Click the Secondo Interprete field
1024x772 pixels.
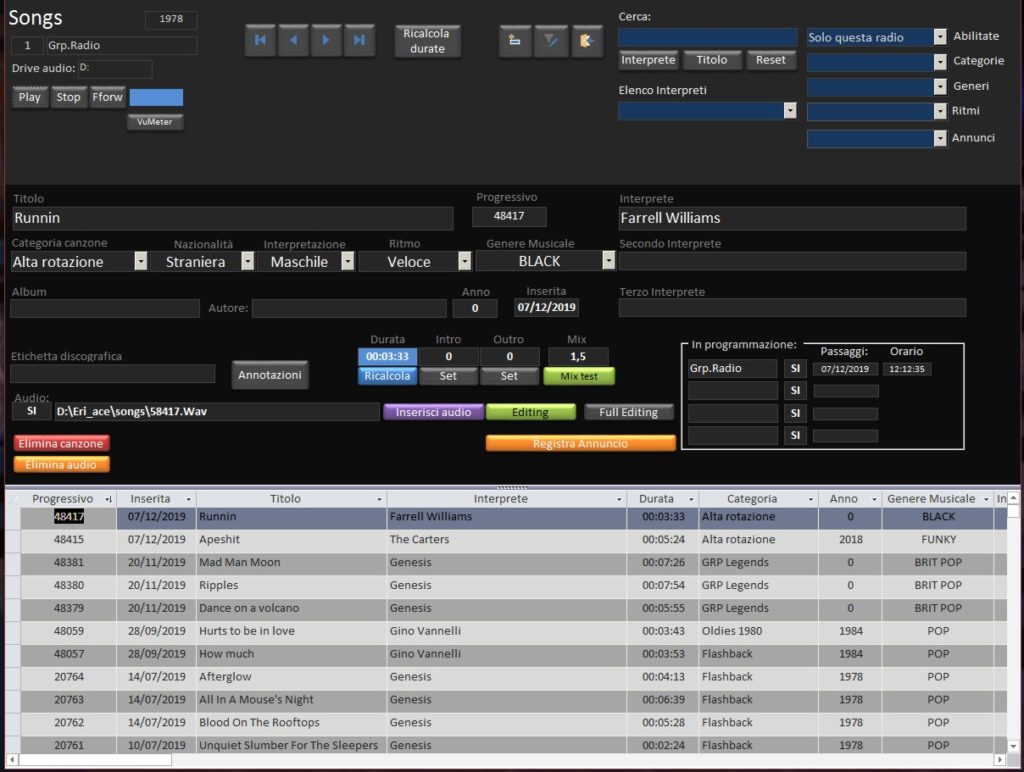(792, 261)
